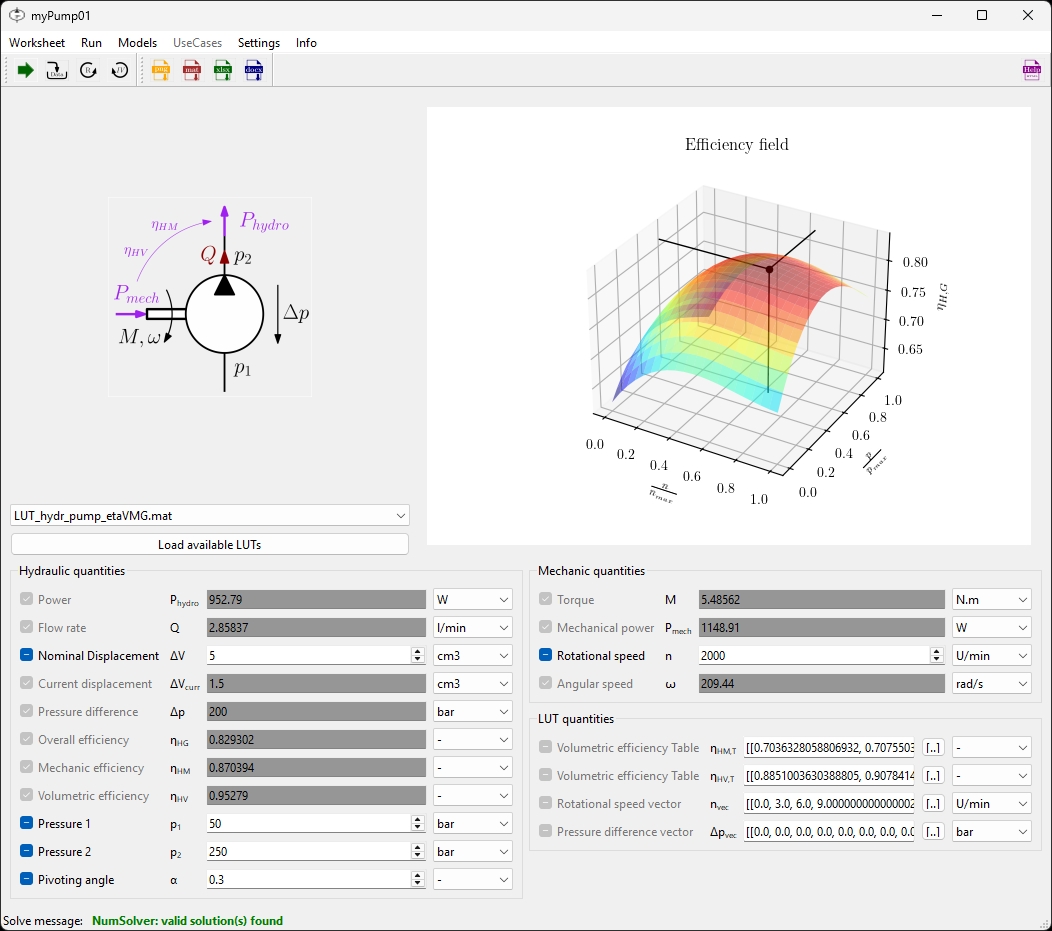Change the flow rate unit from l/min
Image resolution: width=1052 pixels, height=931 pixels.
coord(472,627)
